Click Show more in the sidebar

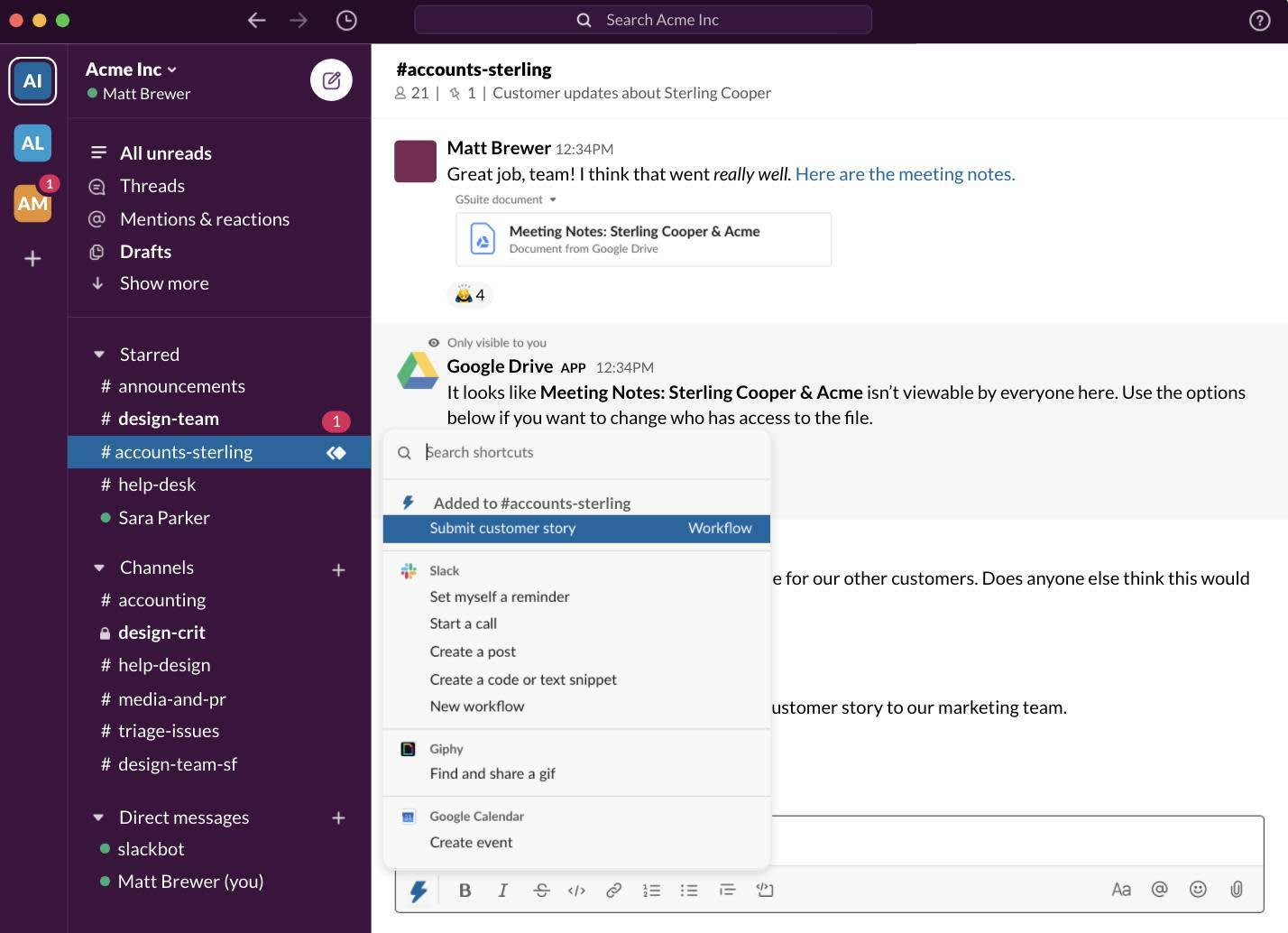point(163,282)
